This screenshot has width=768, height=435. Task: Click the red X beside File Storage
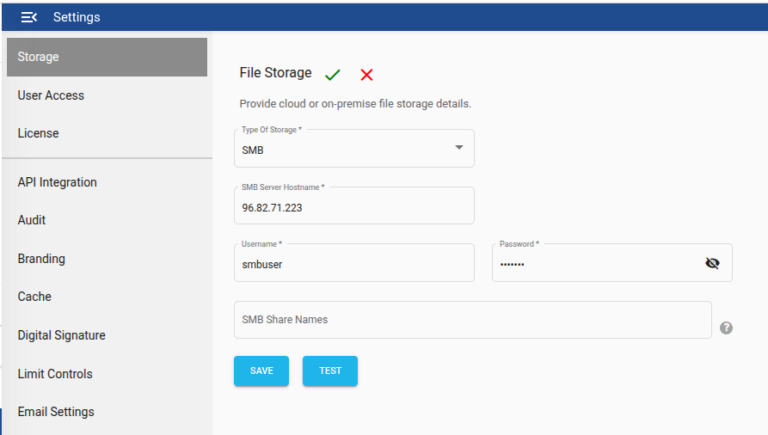[x=367, y=75]
